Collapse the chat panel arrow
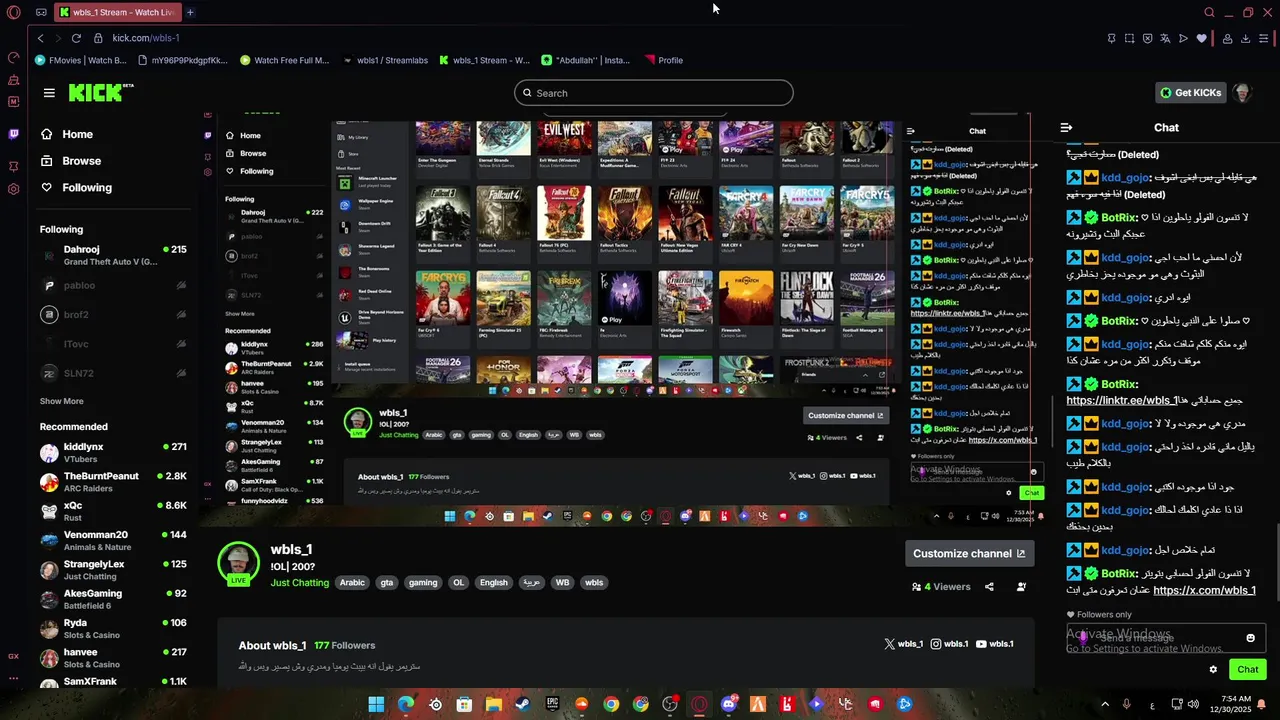This screenshot has width=1280, height=720. pyautogui.click(x=1066, y=128)
